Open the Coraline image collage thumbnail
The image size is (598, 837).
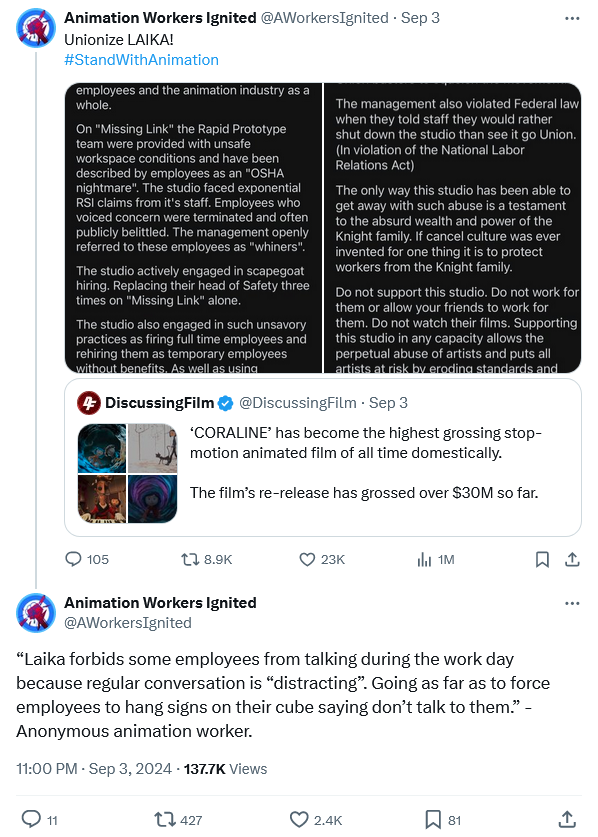(x=127, y=473)
